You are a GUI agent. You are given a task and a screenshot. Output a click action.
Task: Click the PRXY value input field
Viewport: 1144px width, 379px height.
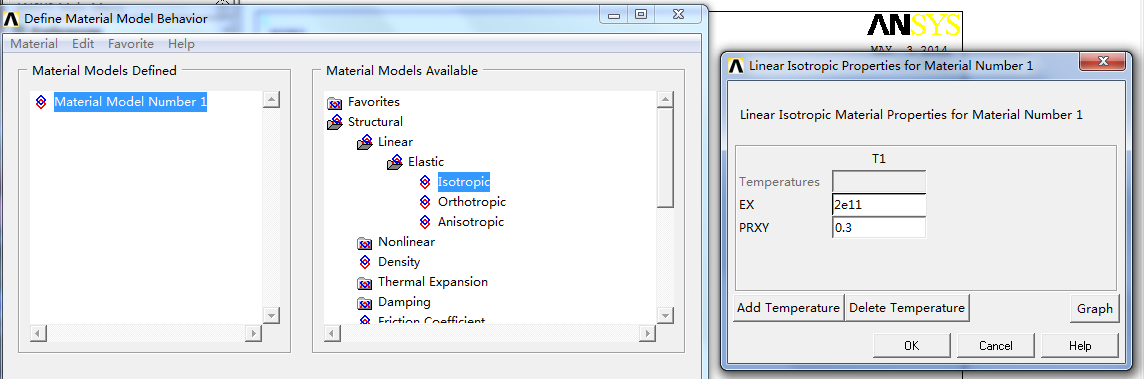(x=878, y=228)
